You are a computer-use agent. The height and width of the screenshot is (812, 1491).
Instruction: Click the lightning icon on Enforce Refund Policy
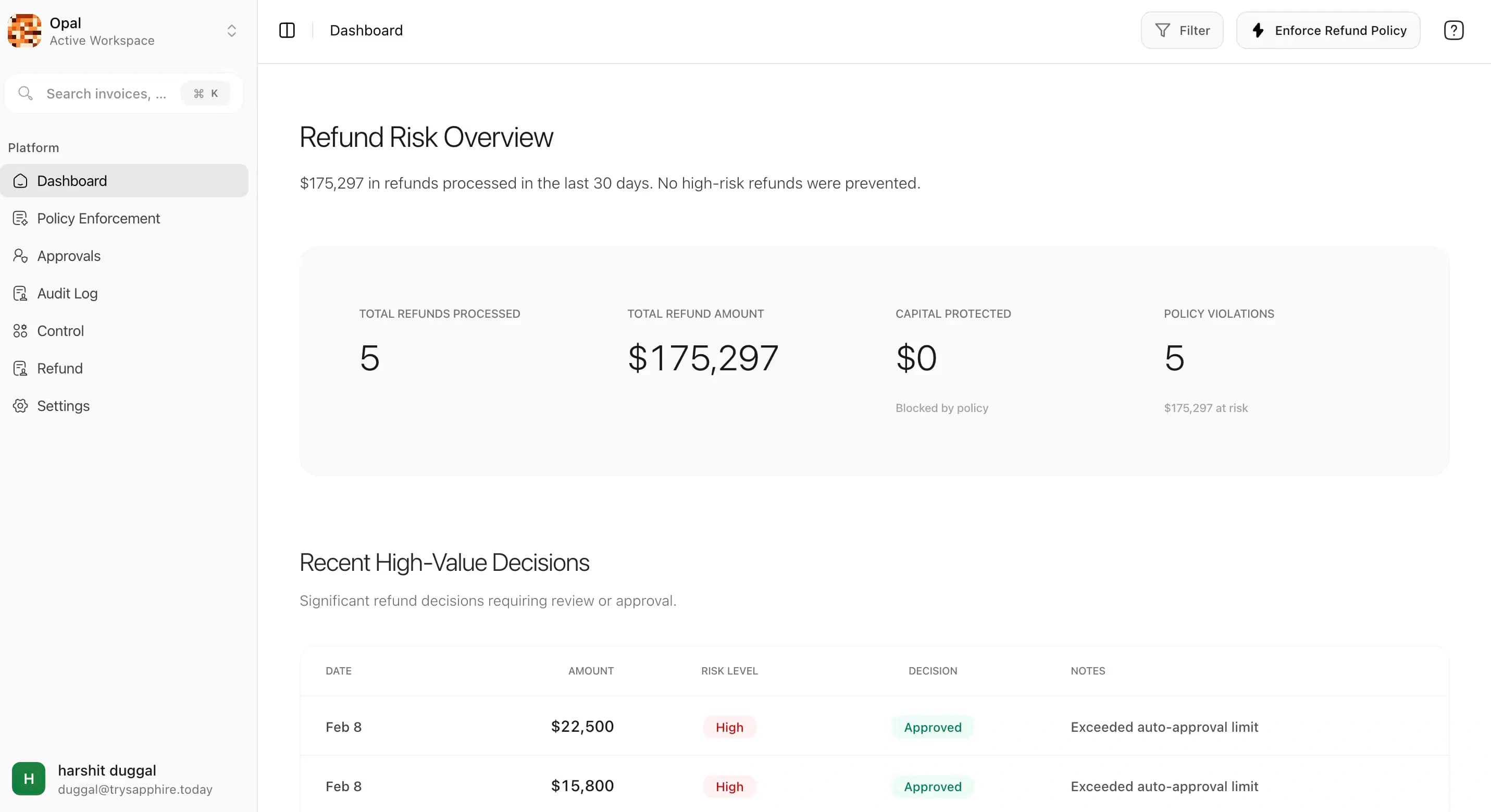coord(1258,30)
